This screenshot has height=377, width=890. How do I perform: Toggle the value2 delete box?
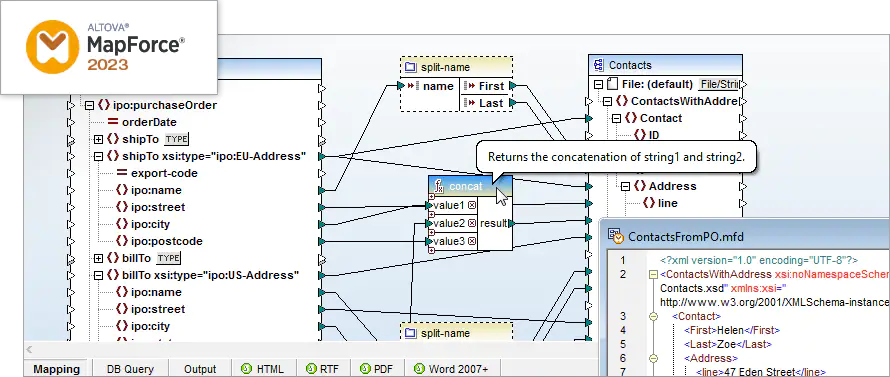(472, 224)
